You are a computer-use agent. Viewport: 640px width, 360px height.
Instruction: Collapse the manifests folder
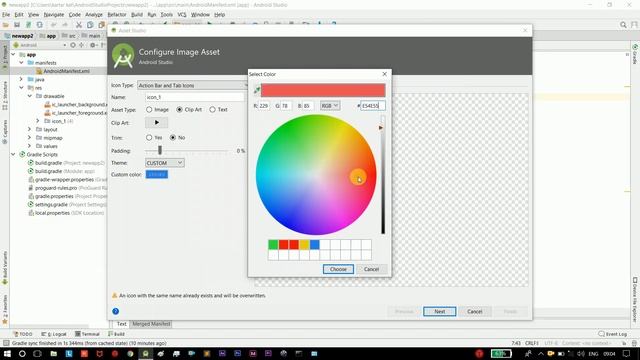pos(21,63)
